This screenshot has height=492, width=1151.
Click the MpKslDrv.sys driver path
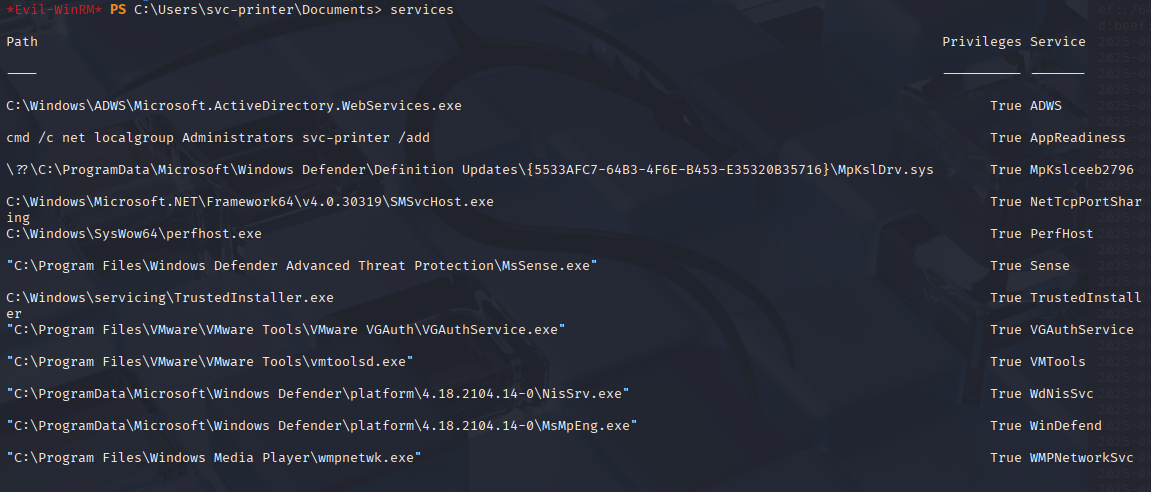(x=470, y=170)
